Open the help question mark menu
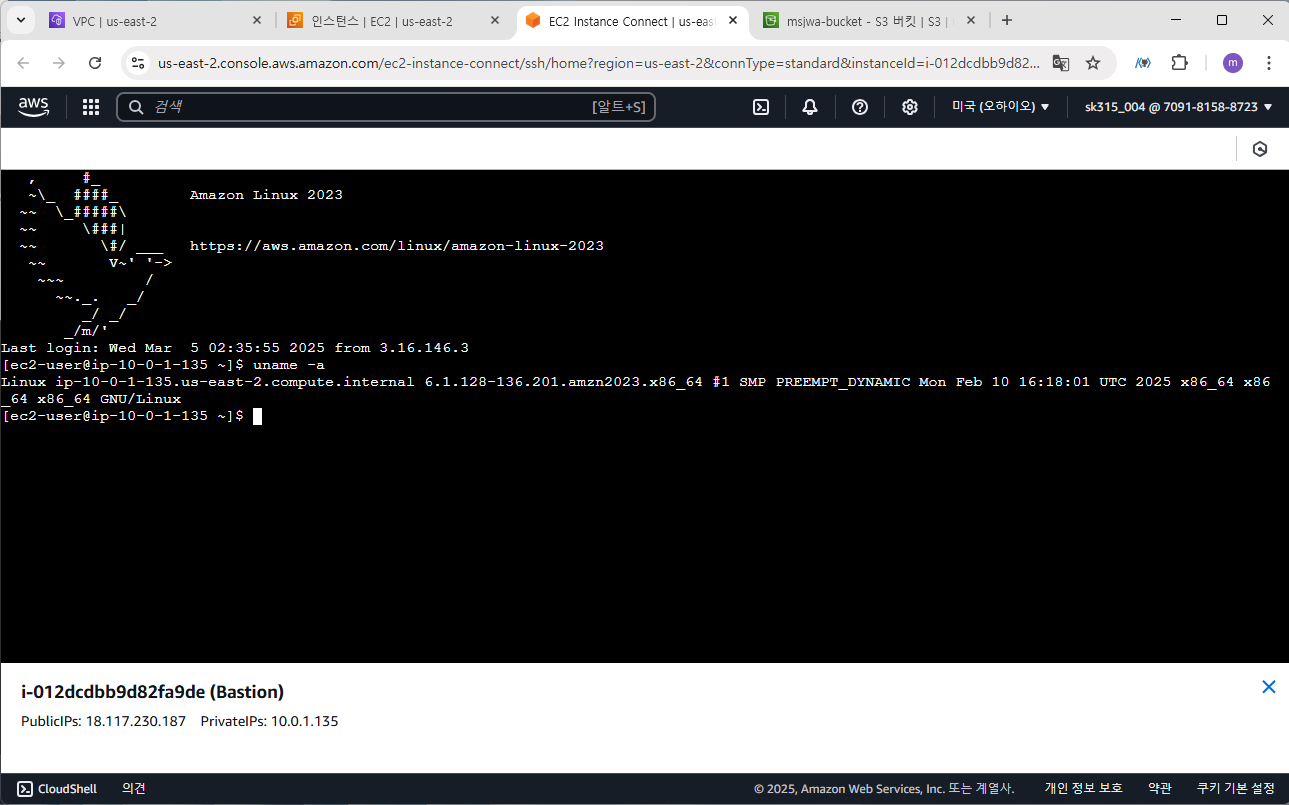Screen dimensions: 1289x805 pyautogui.click(x=860, y=107)
